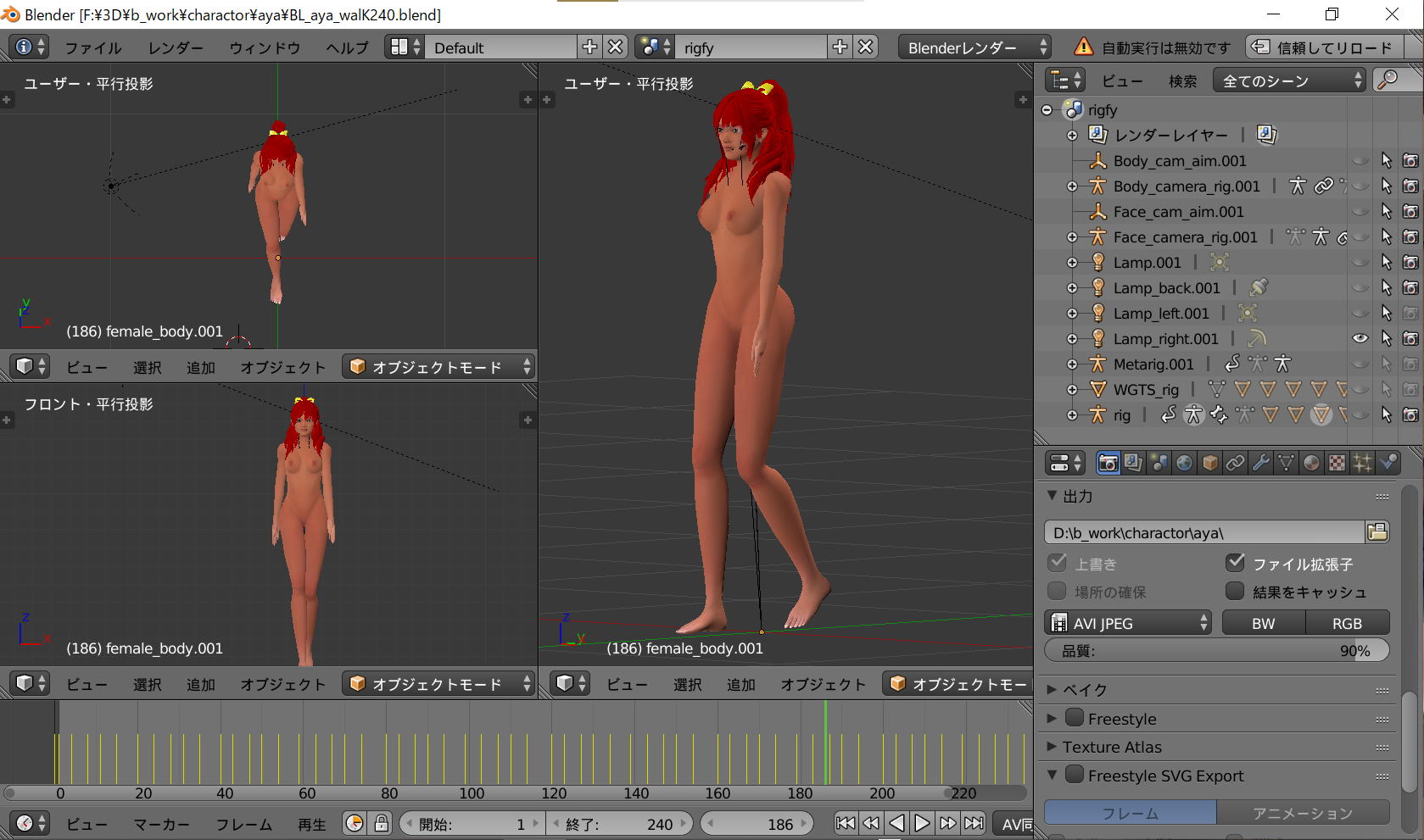Image resolution: width=1424 pixels, height=840 pixels.
Task: Toggle visibility eye for Lamp_right.001
Action: pyautogui.click(x=1360, y=338)
